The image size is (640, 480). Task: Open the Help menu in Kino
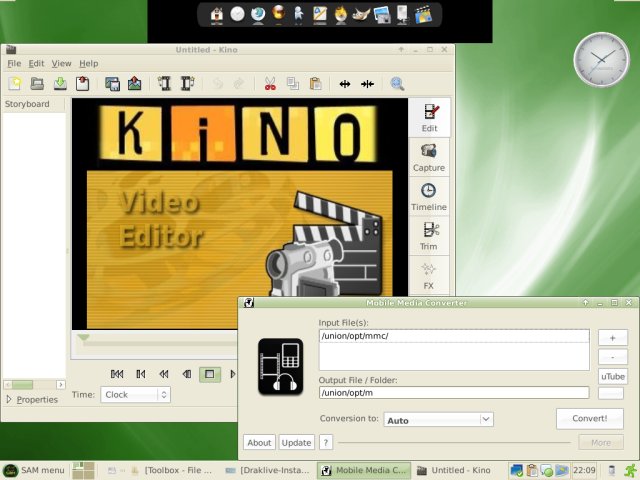89,64
